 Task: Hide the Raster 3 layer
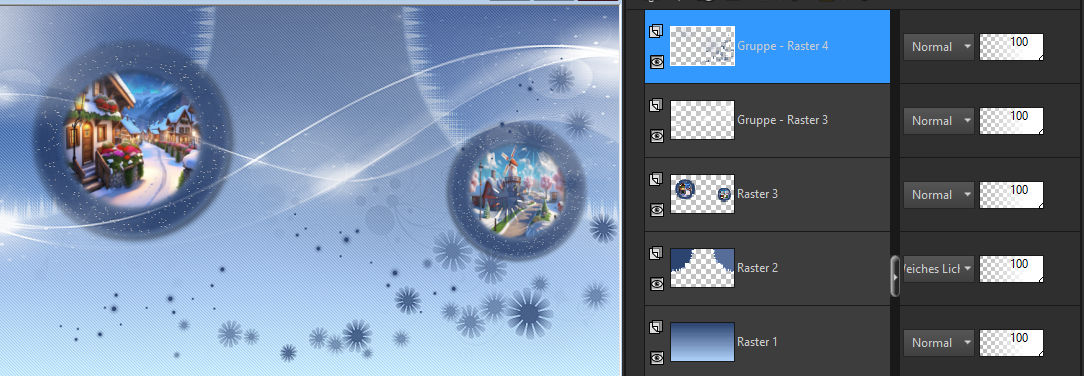click(657, 209)
